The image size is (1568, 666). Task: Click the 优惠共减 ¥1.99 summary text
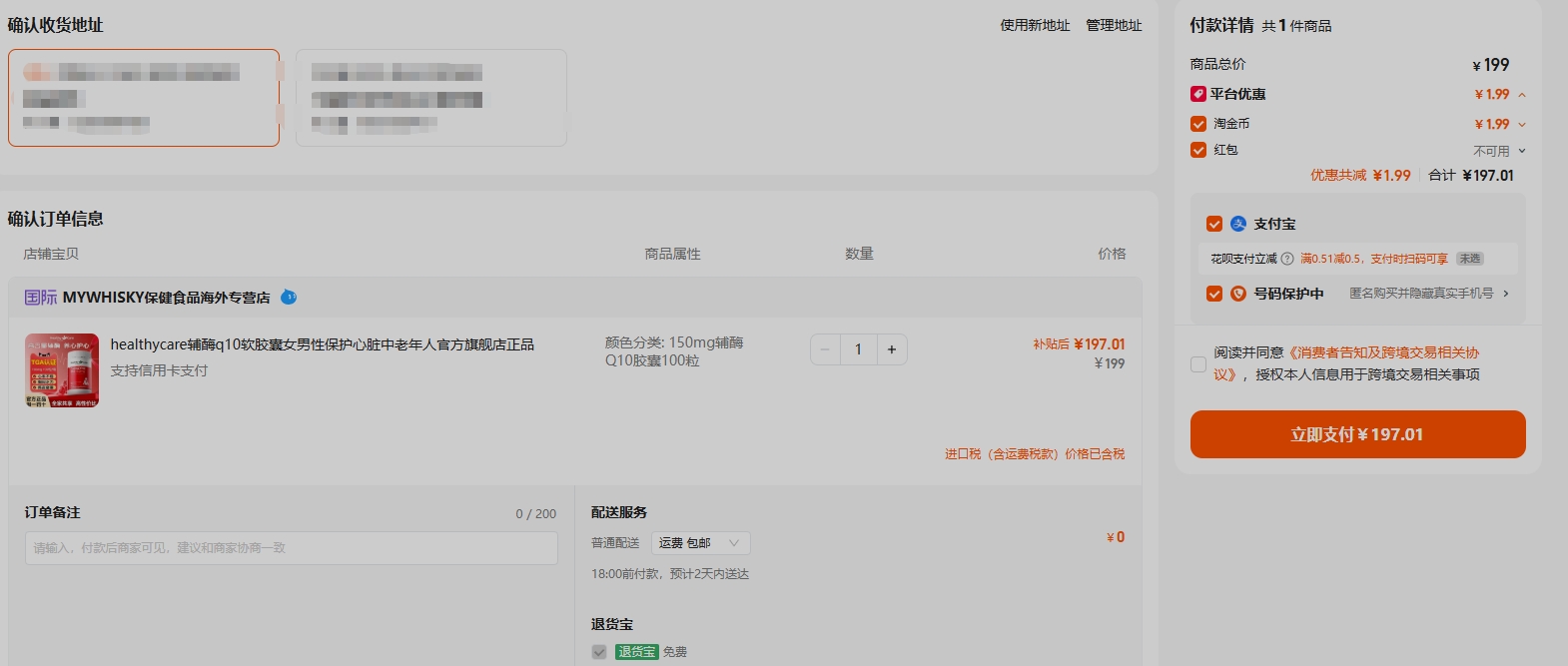click(x=1360, y=176)
